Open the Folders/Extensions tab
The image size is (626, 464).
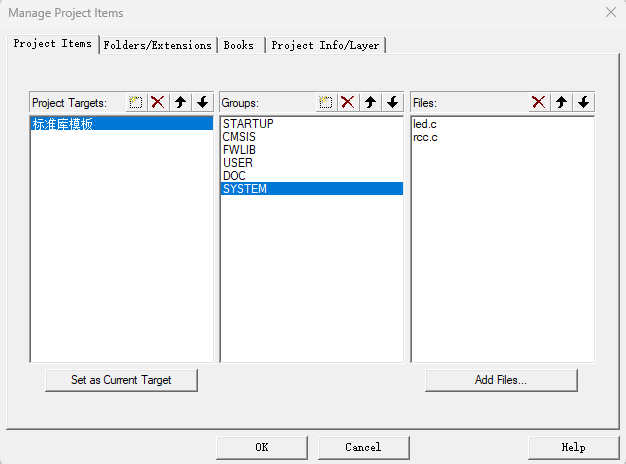click(158, 46)
